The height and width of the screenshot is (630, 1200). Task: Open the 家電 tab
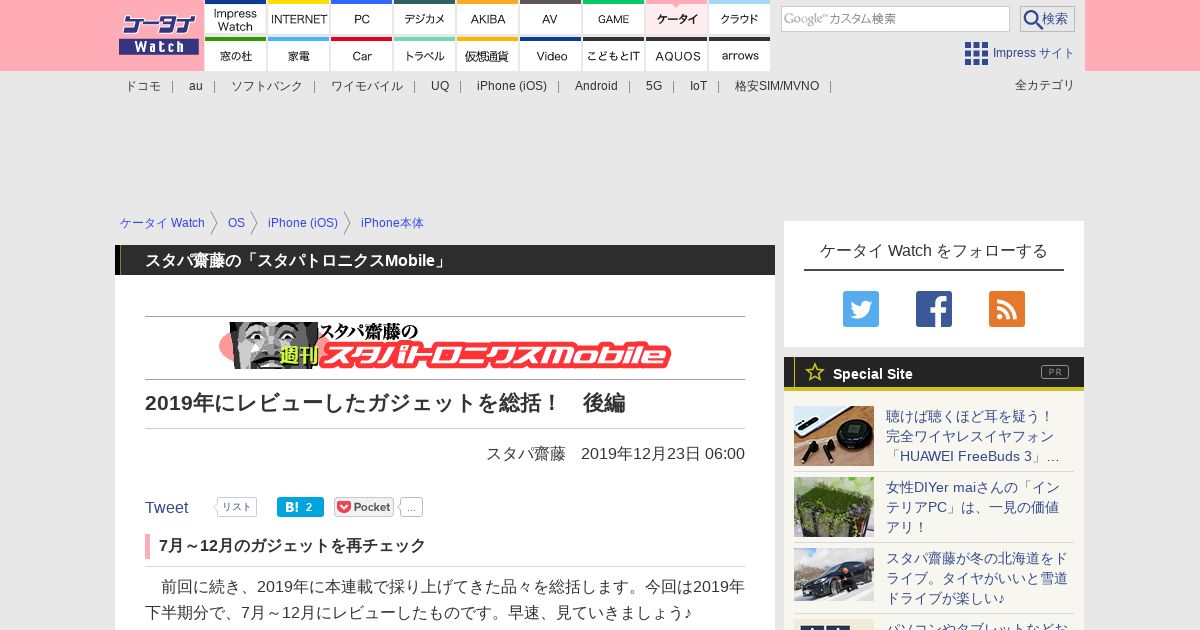(299, 55)
